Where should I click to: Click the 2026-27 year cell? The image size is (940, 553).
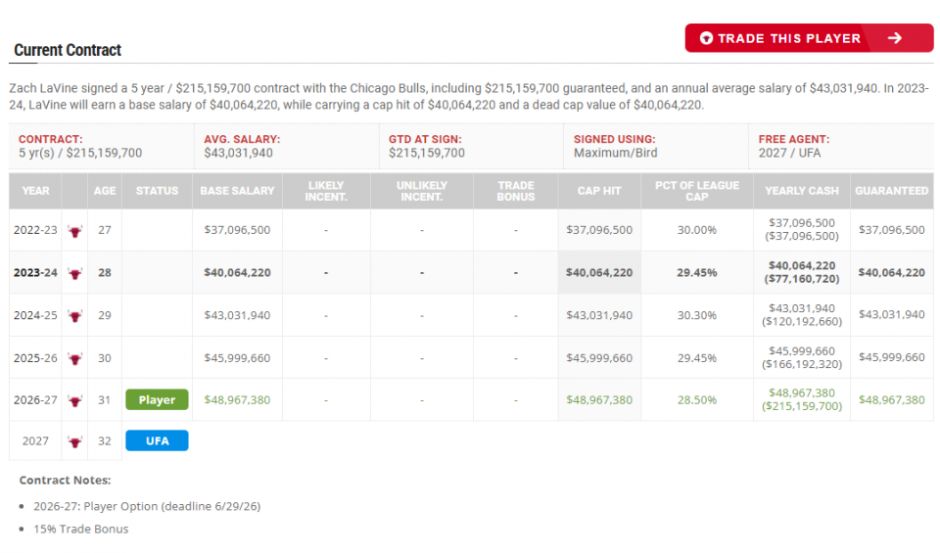coord(35,399)
